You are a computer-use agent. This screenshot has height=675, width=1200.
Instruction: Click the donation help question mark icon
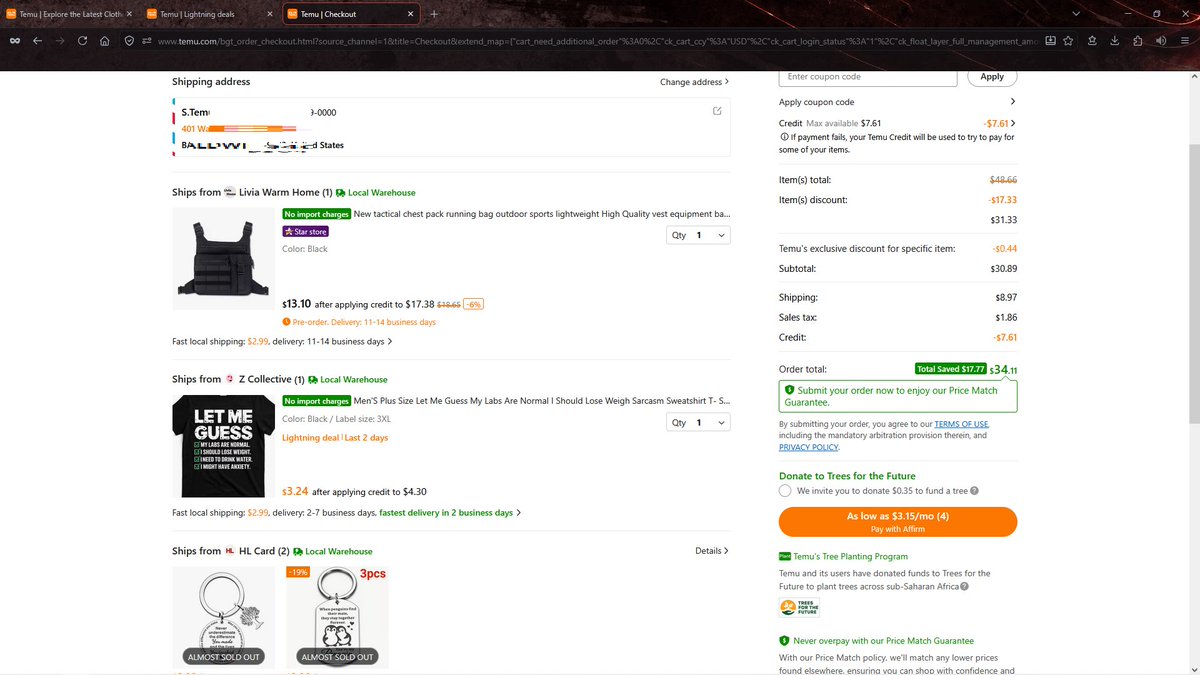[x=974, y=491]
